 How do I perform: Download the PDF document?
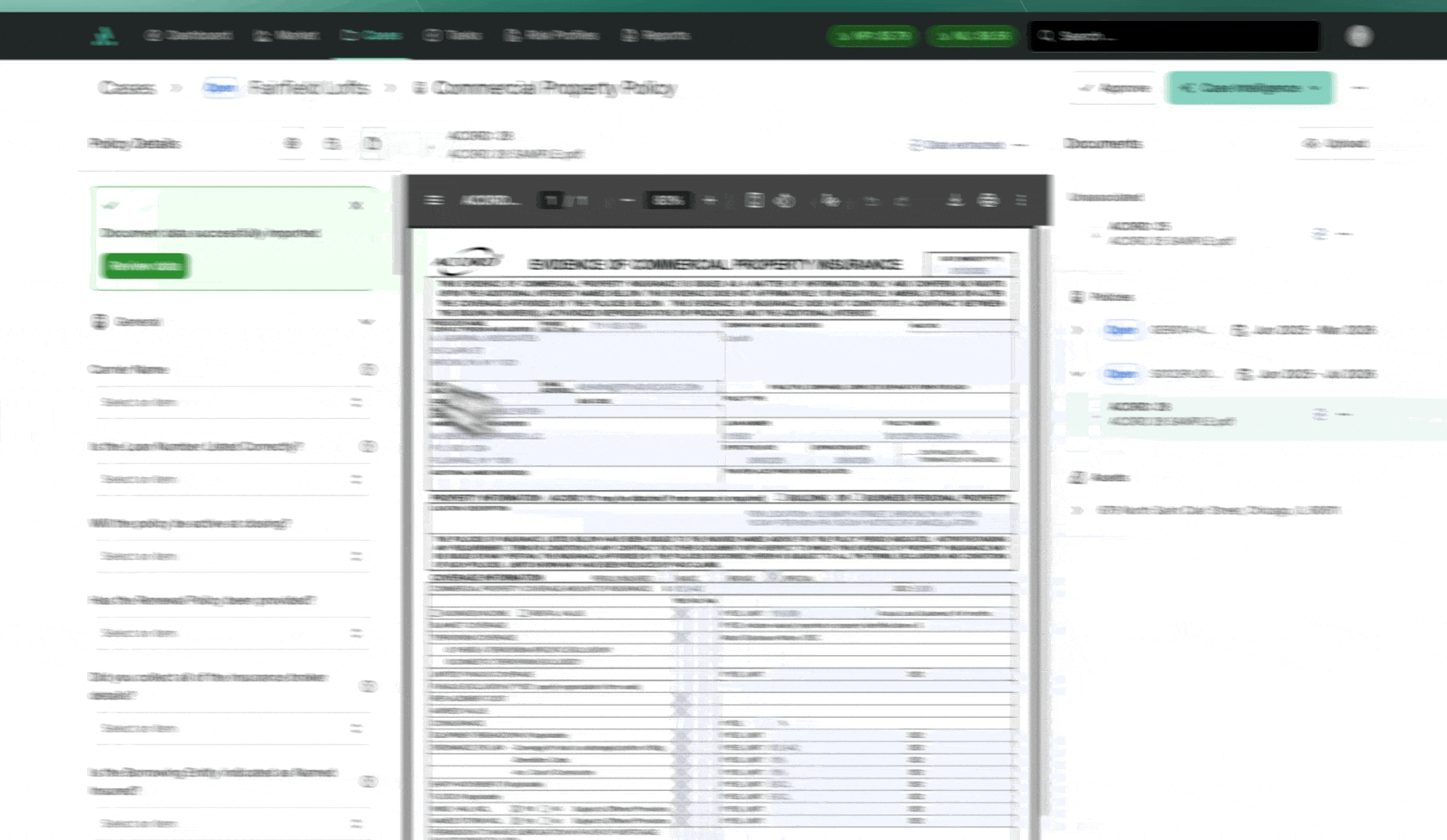pos(955,201)
